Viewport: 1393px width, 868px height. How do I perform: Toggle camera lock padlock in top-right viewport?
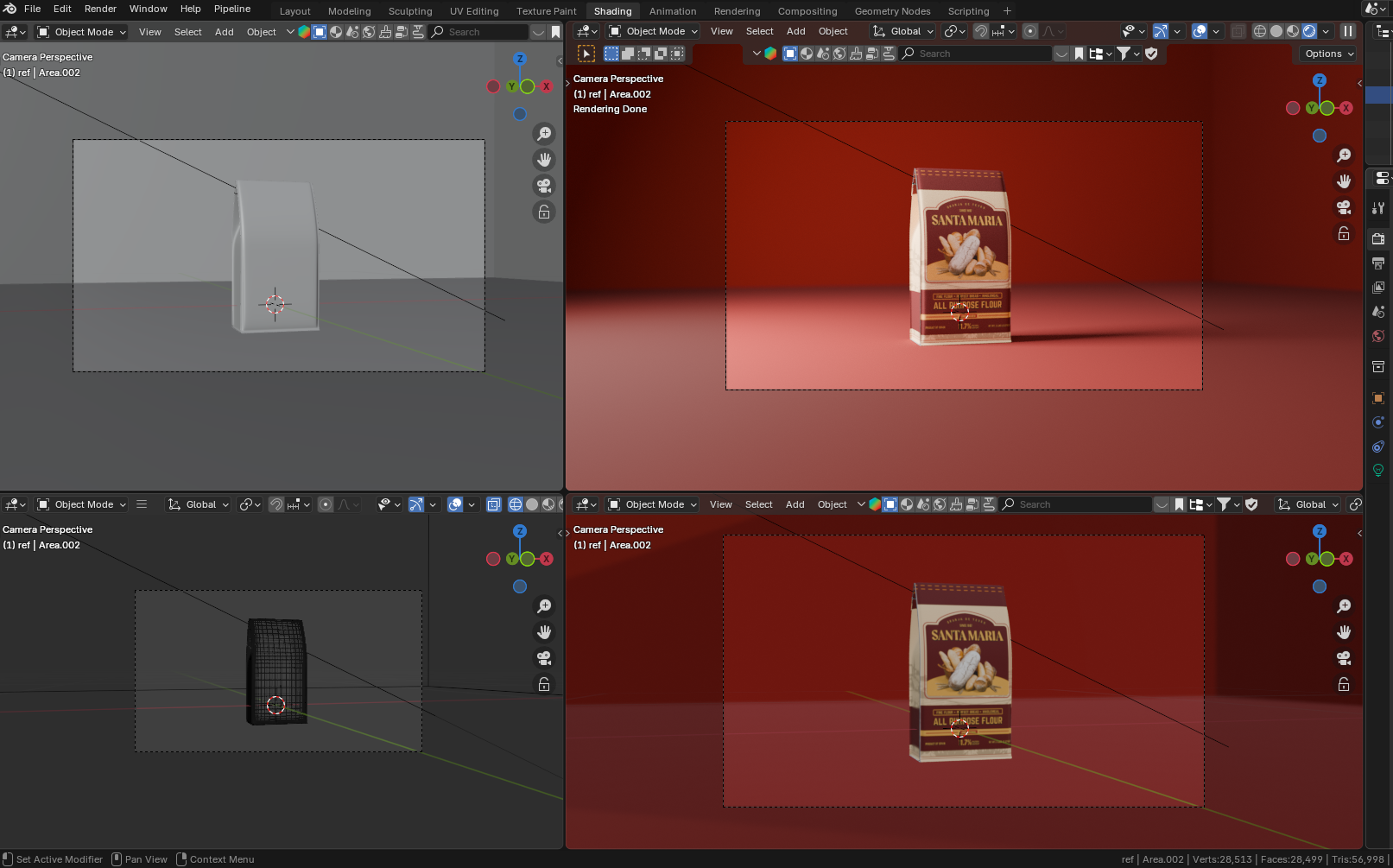[1344, 233]
